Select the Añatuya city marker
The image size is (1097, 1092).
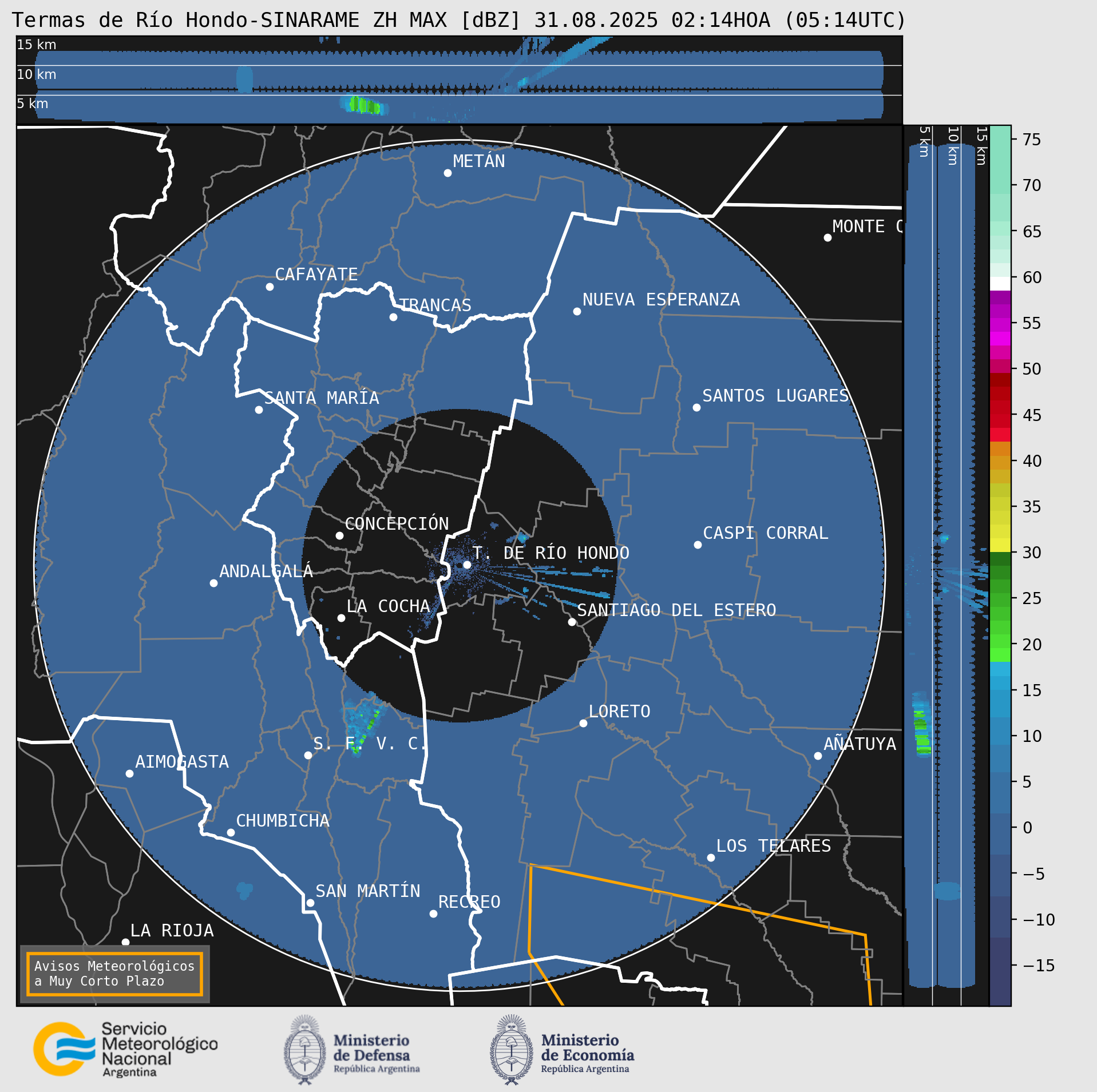(818, 756)
